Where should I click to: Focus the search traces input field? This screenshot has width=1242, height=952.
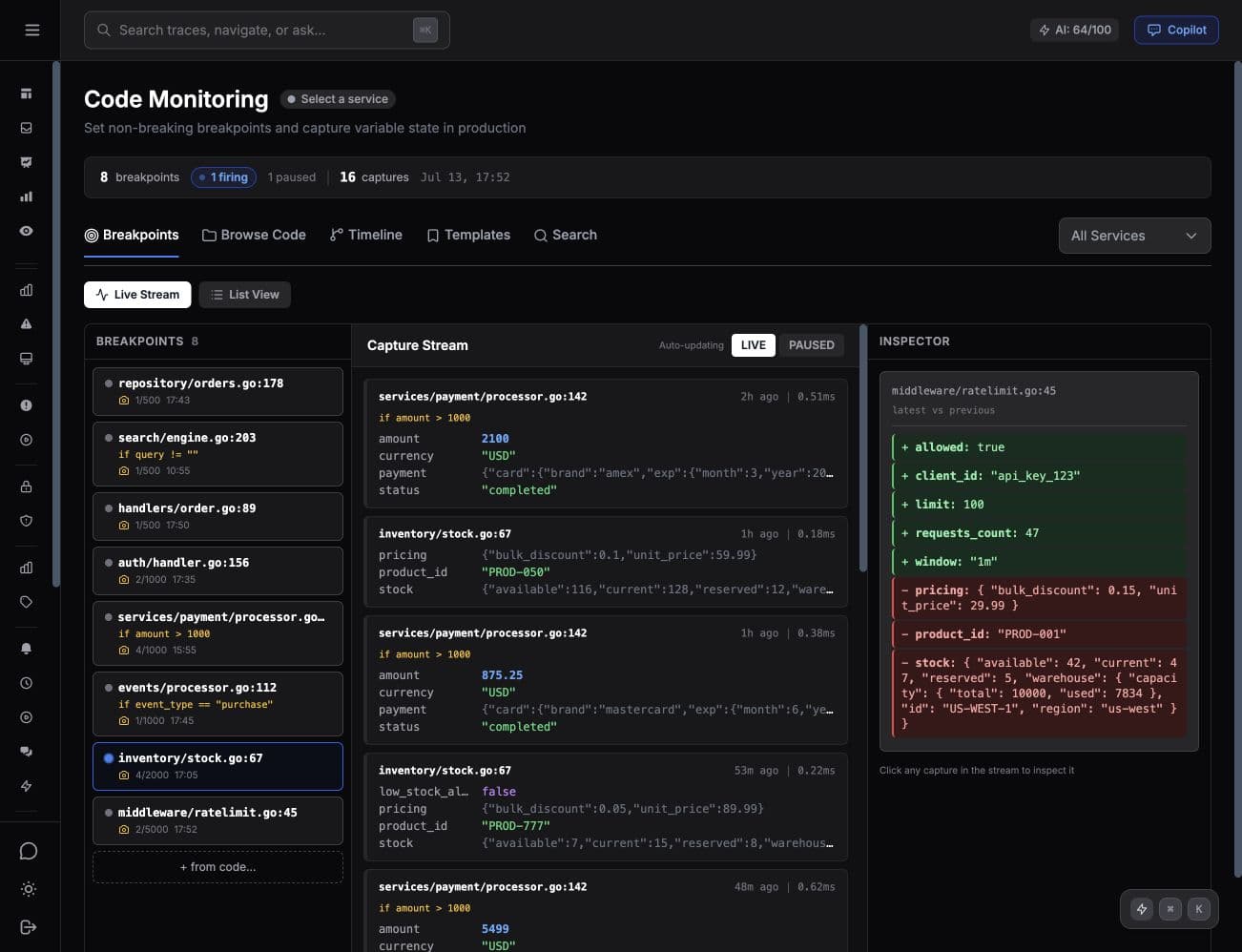tap(267, 30)
